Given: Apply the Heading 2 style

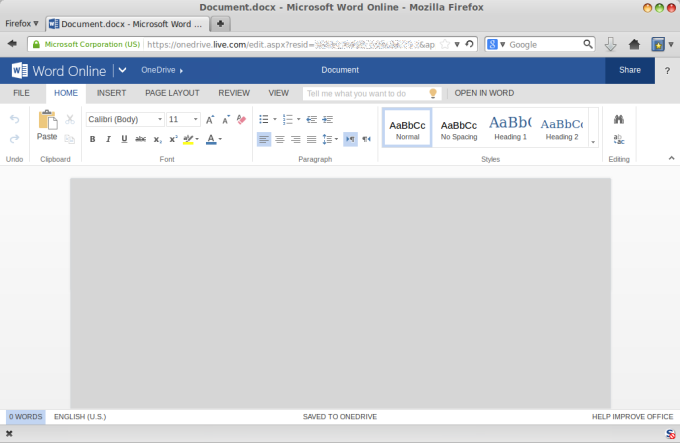Looking at the screenshot, I should pos(562,128).
